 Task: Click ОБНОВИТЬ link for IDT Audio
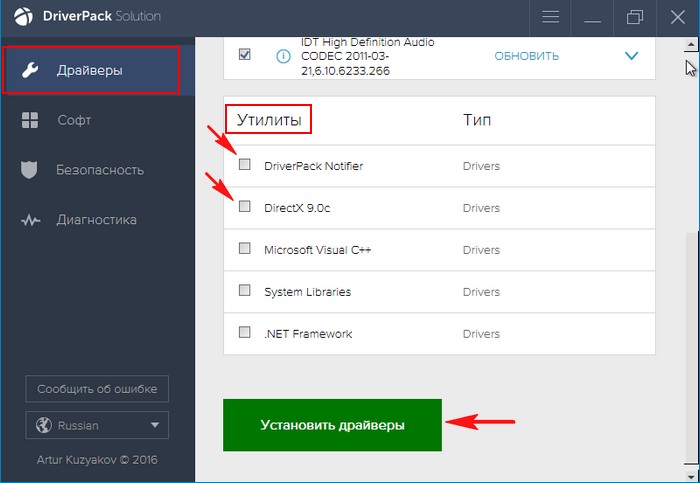[x=528, y=56]
